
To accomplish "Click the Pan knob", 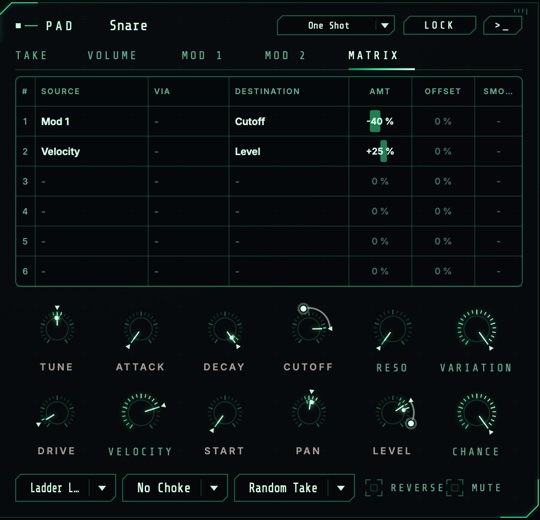I will tap(309, 412).
